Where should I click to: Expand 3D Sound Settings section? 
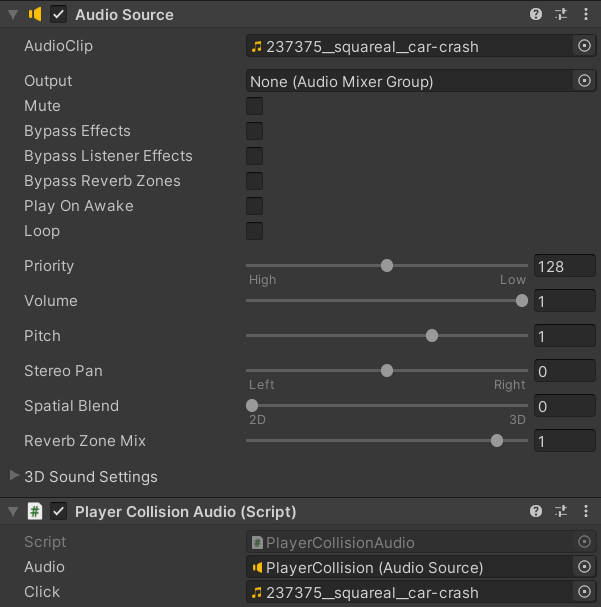[x=14, y=476]
